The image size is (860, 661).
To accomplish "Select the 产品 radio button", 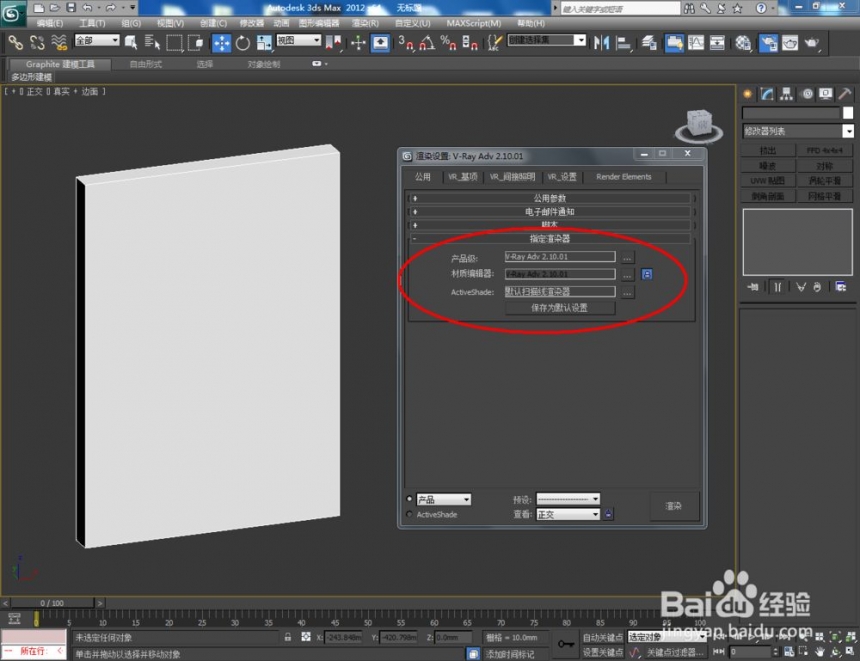I will tap(409, 499).
